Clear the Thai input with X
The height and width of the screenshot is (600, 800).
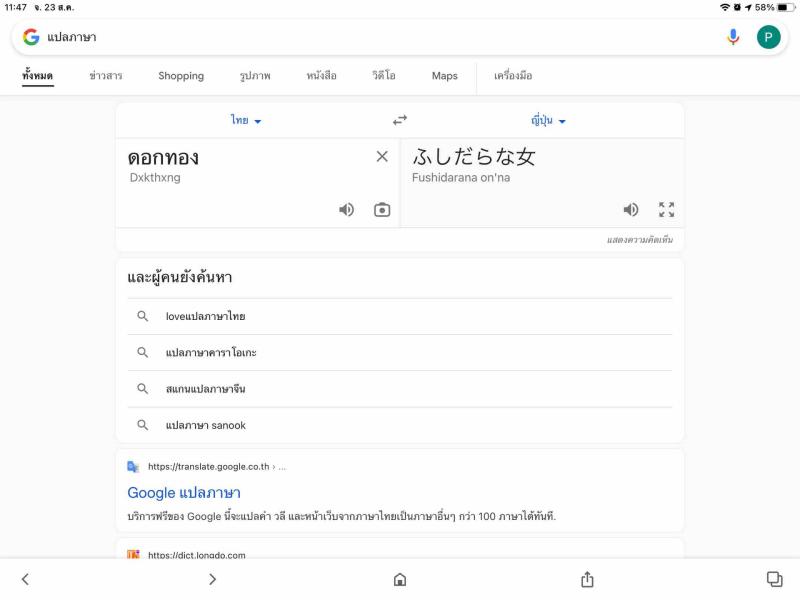(382, 157)
